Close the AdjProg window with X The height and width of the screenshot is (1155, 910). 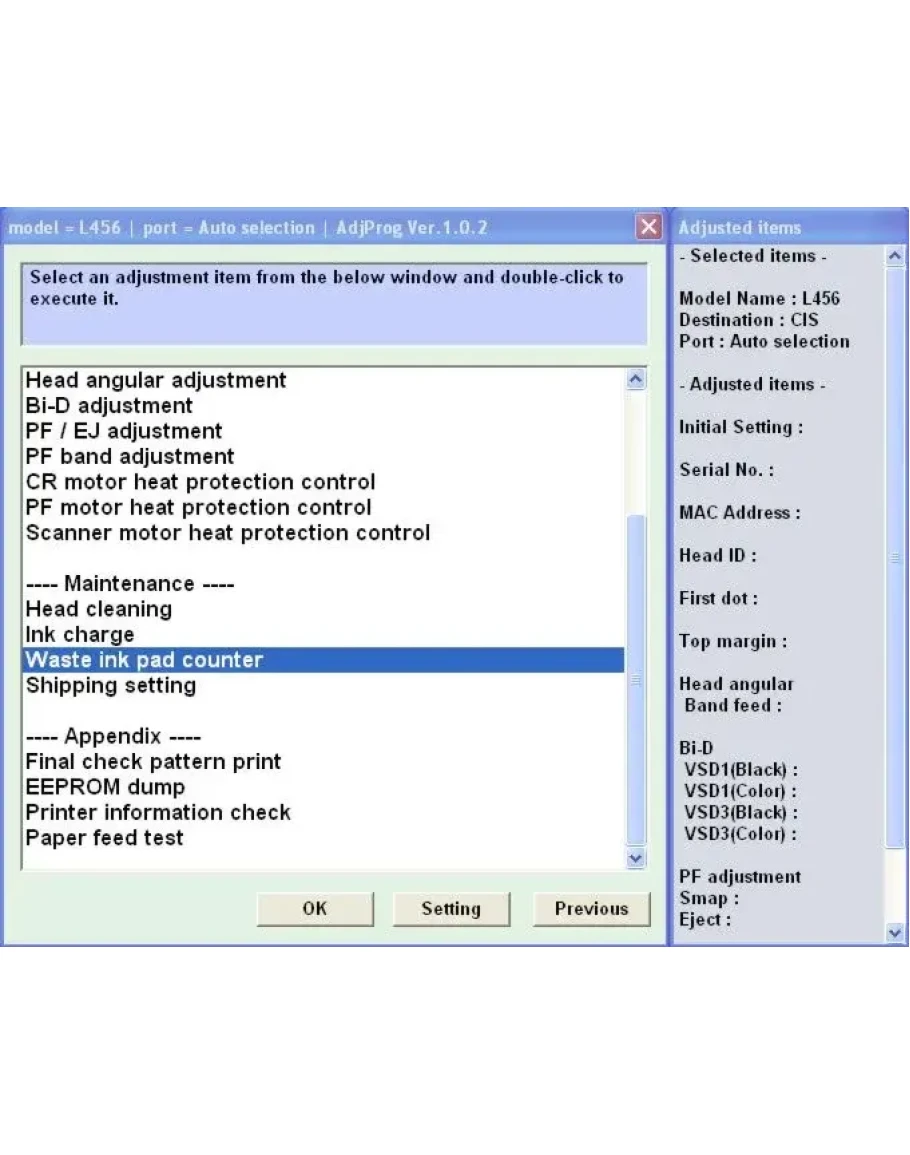point(649,227)
